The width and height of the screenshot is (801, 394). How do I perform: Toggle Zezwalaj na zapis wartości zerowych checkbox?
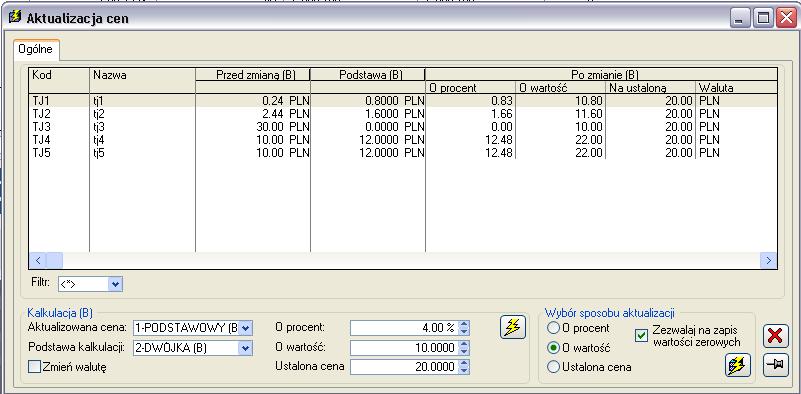(641, 336)
